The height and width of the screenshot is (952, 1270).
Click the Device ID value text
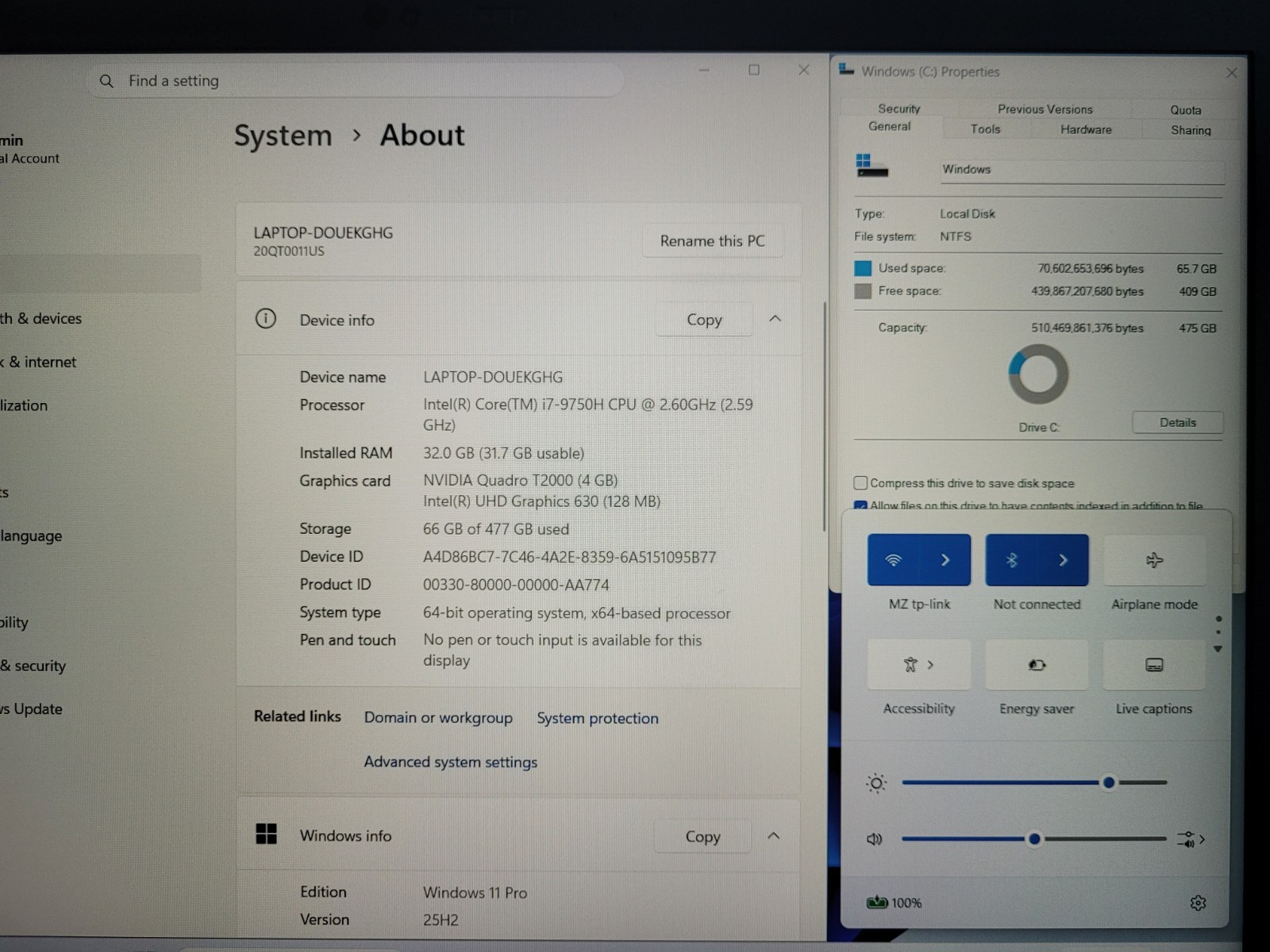[x=569, y=557]
